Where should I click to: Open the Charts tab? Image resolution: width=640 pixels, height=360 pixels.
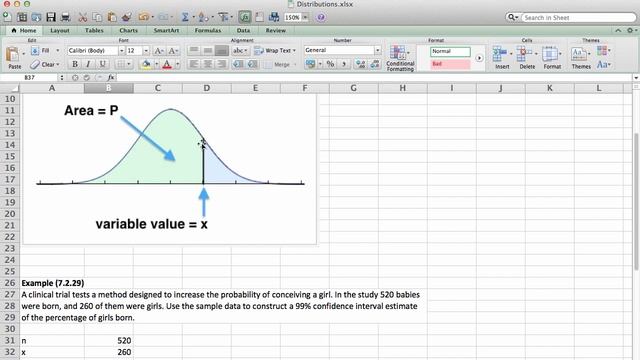(128, 31)
